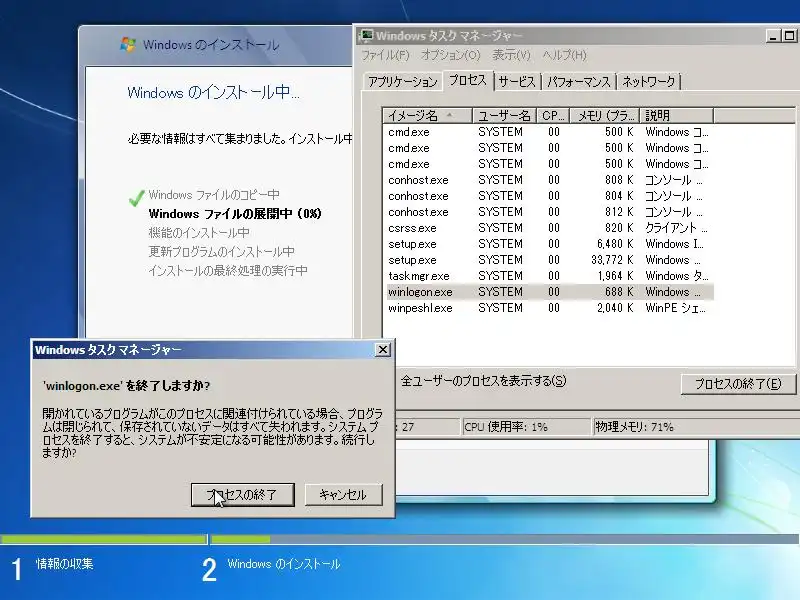Click the Windows flag icon in installer title
The height and width of the screenshot is (600, 800).
tap(128, 44)
